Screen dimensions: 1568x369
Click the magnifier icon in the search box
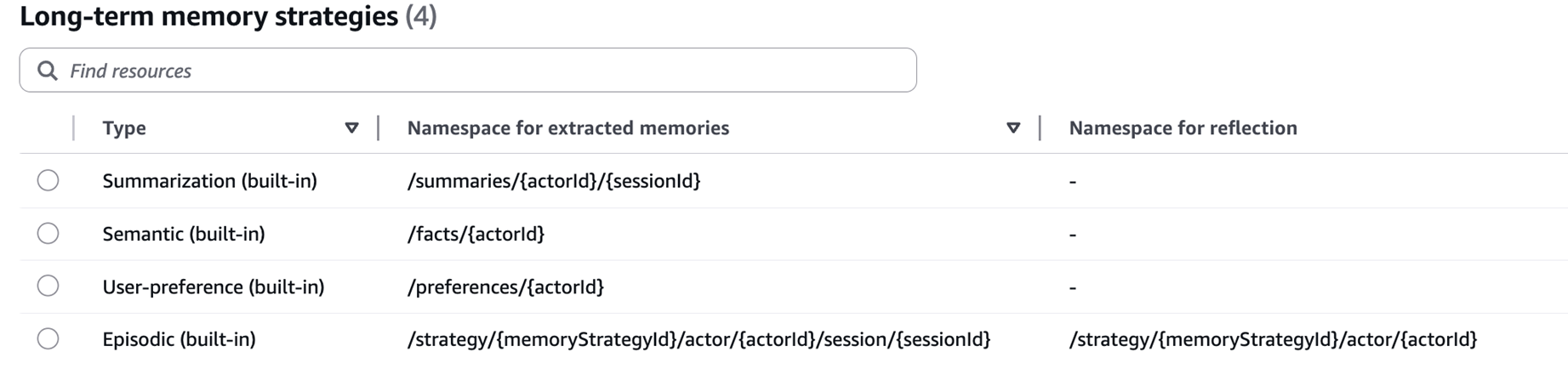click(48, 71)
